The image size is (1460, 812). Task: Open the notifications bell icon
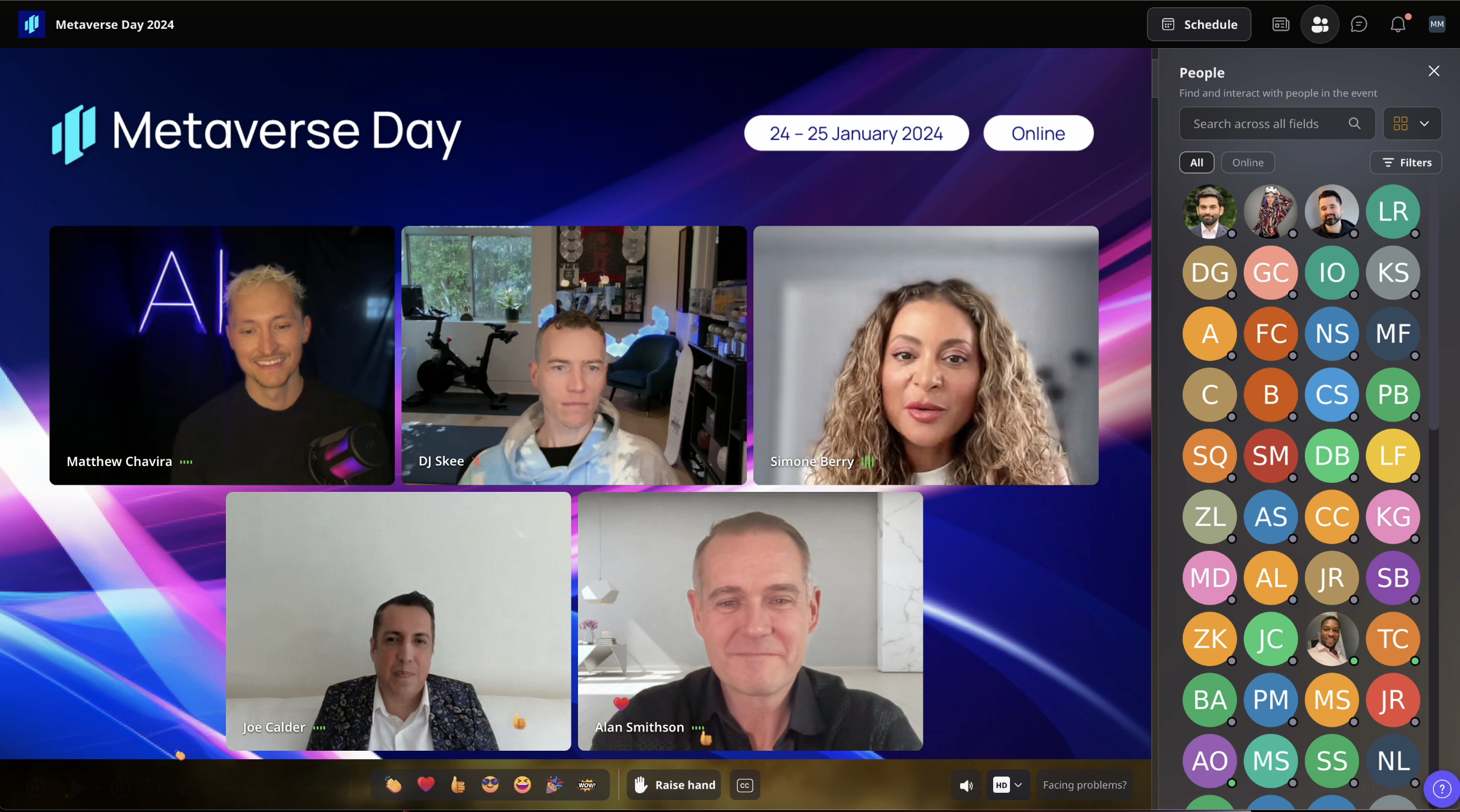[1398, 25]
